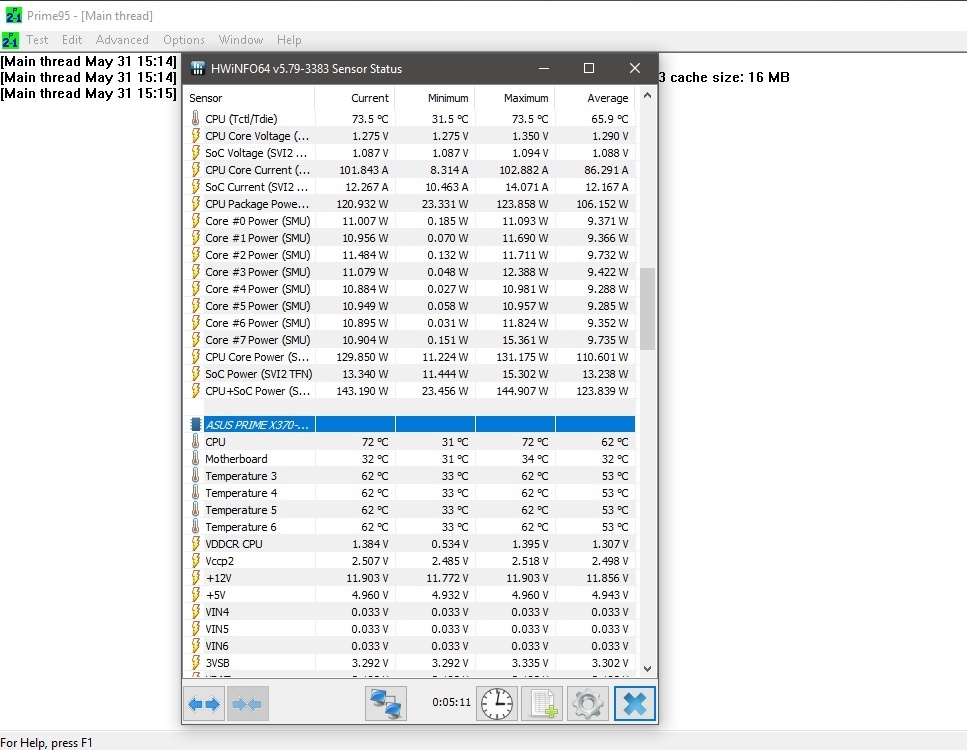The height and width of the screenshot is (750, 967).
Task: Click the sensor list vertical scrollbar thumb
Action: (x=647, y=308)
